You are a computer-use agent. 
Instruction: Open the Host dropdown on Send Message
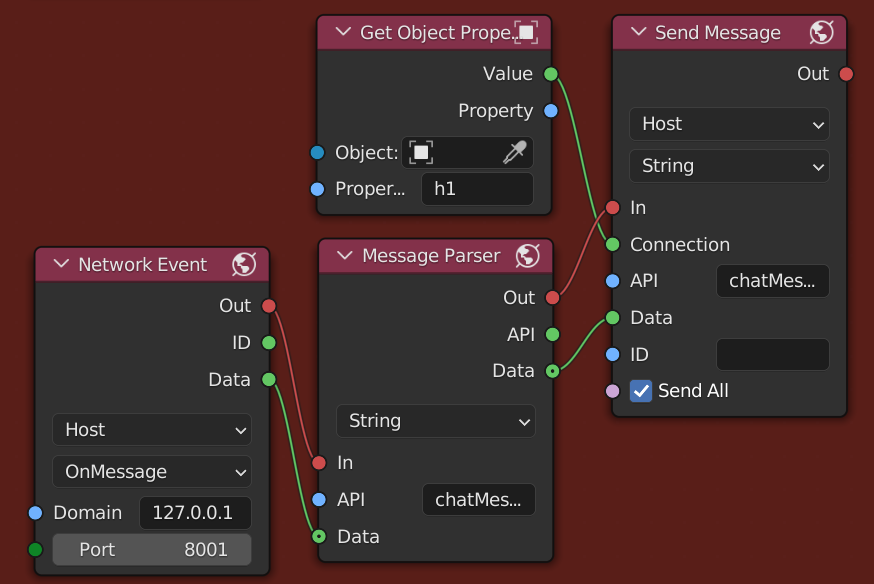(728, 124)
